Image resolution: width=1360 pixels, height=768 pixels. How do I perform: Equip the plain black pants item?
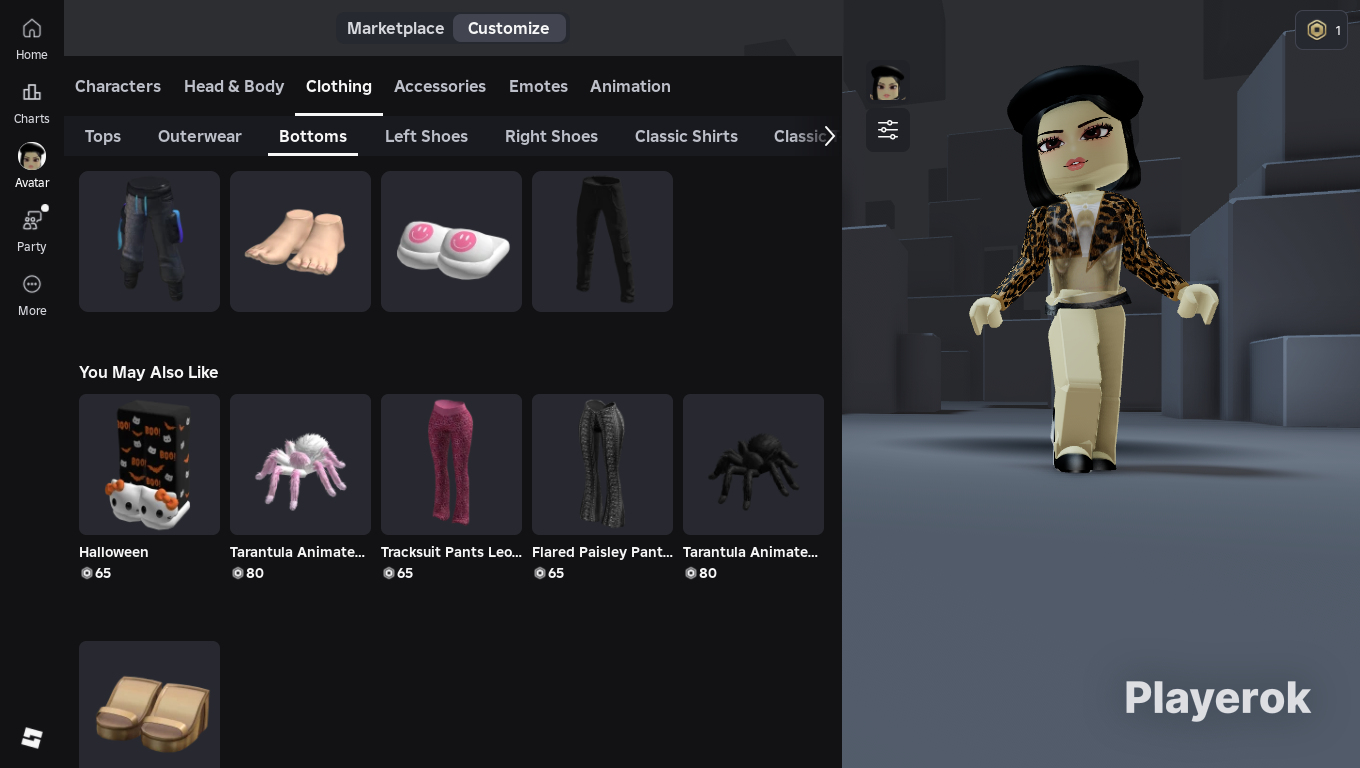tap(602, 241)
